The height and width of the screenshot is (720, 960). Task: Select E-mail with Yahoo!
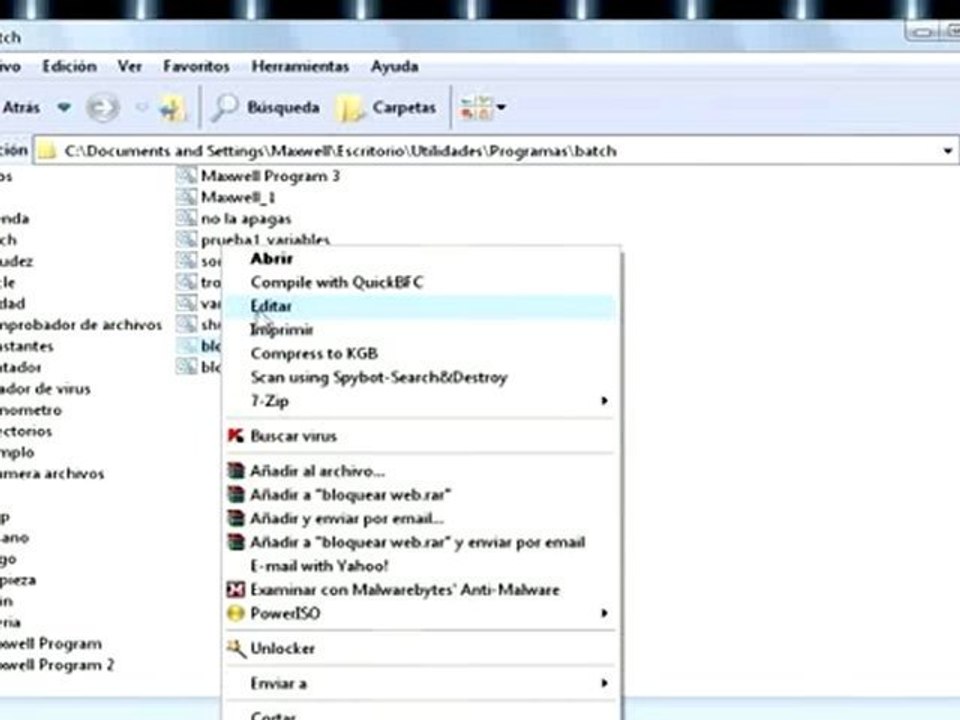coord(420,566)
